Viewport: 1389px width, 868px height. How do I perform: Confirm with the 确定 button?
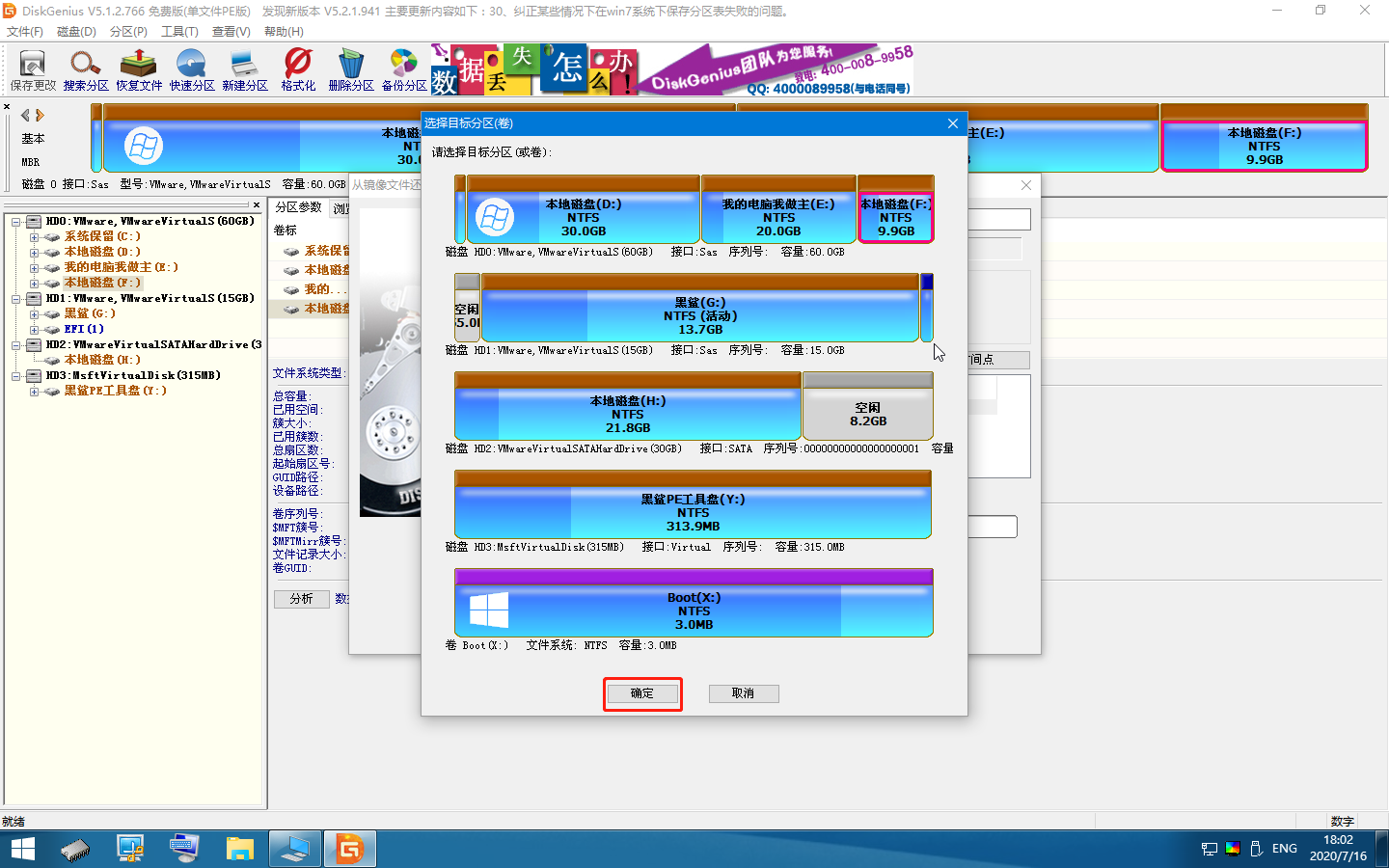coord(642,693)
